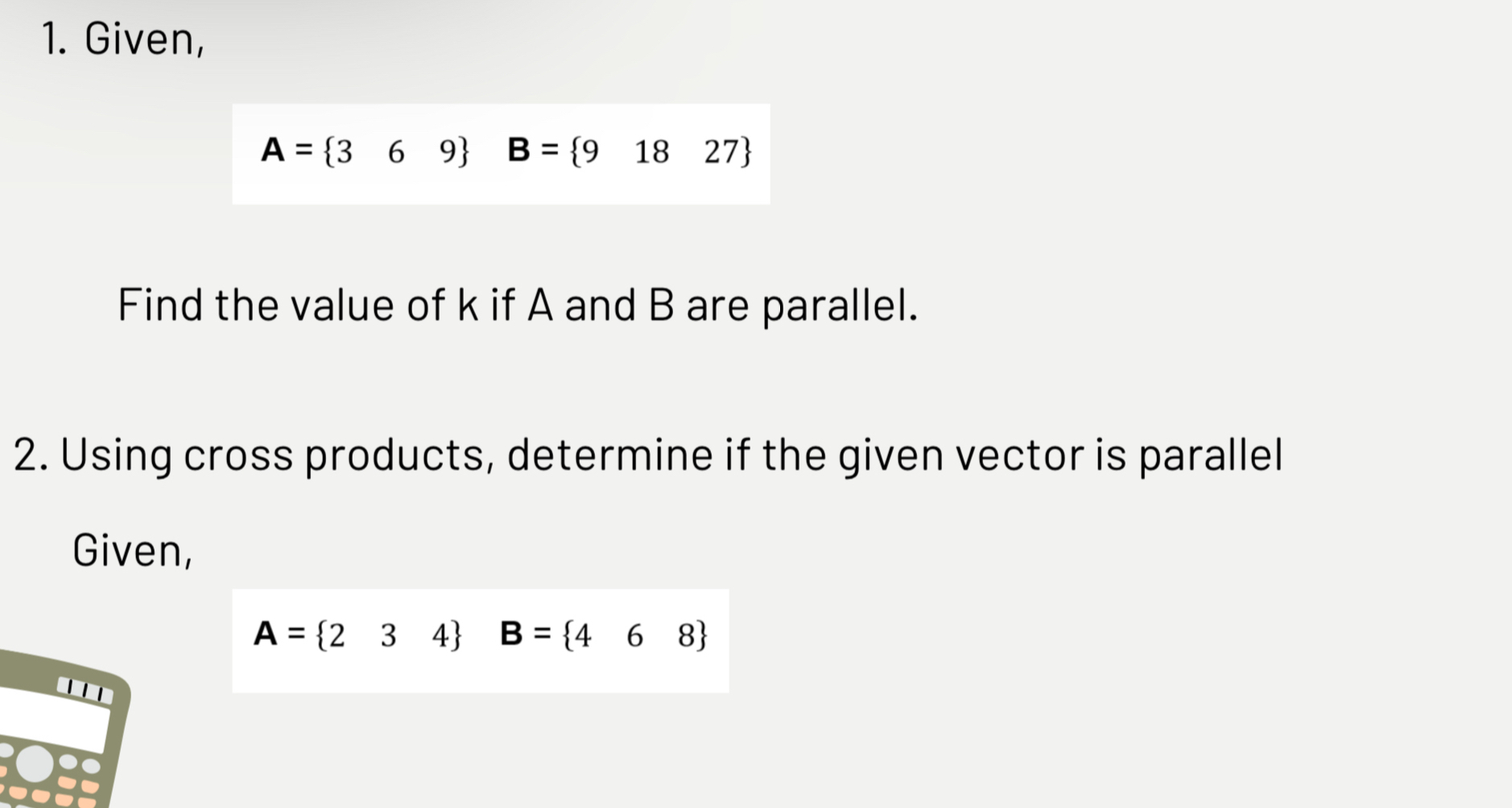Click the A = {3 6 9} expression
1512x808 pixels.
tap(365, 151)
